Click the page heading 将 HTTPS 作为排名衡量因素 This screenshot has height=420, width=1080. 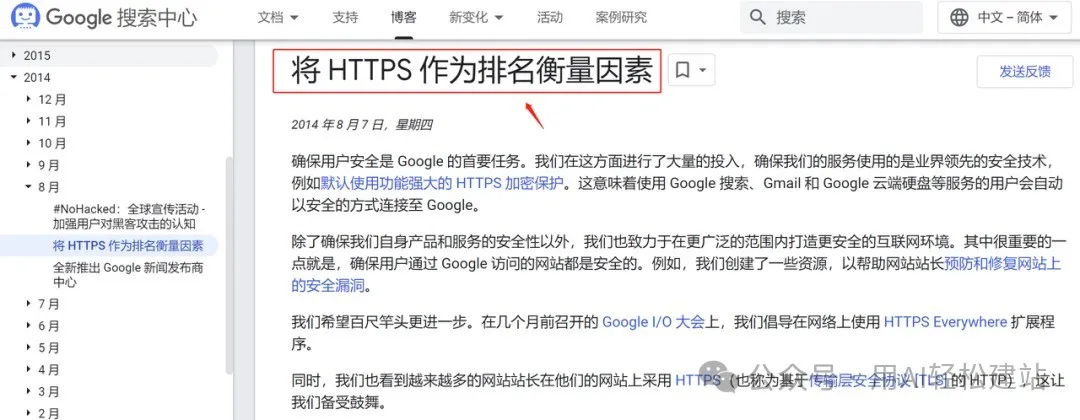click(472, 71)
